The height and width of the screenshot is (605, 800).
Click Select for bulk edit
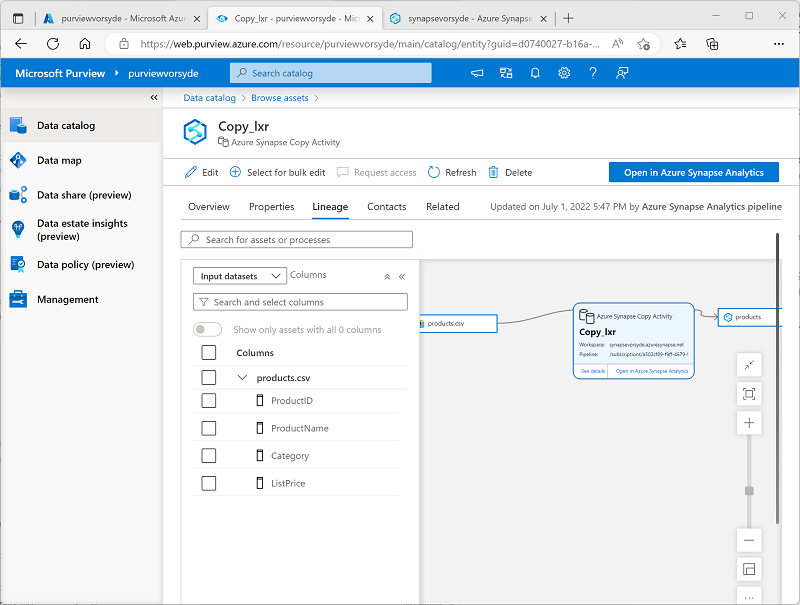tap(278, 172)
